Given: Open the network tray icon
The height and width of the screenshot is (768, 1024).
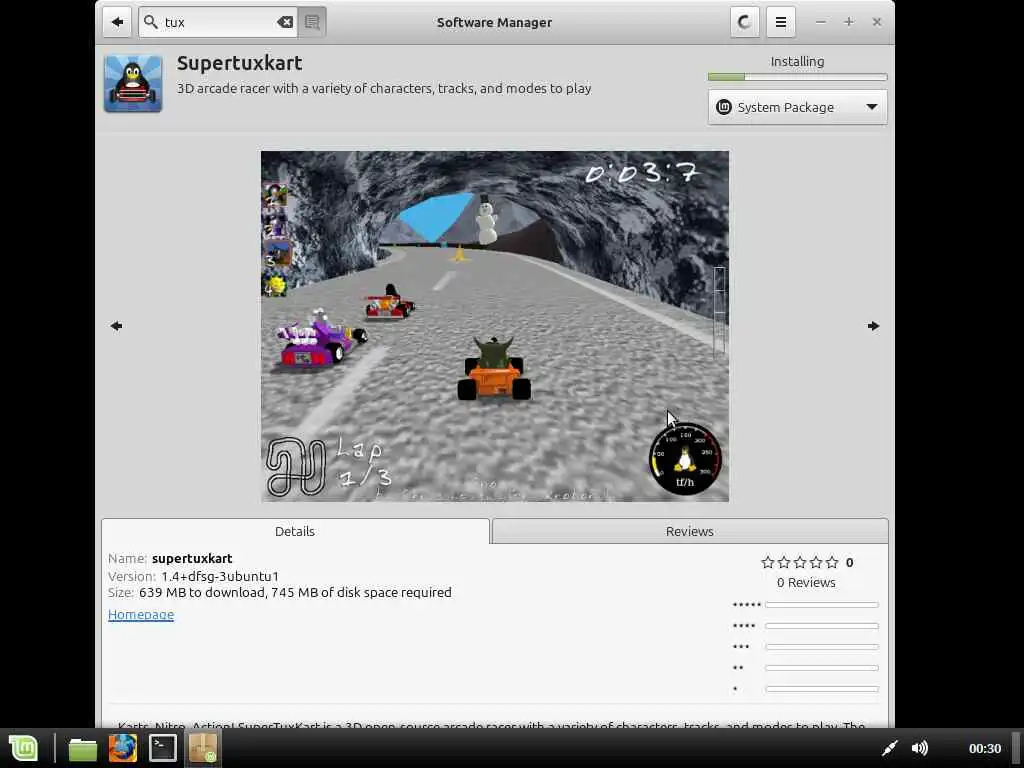Looking at the screenshot, I should [889, 748].
